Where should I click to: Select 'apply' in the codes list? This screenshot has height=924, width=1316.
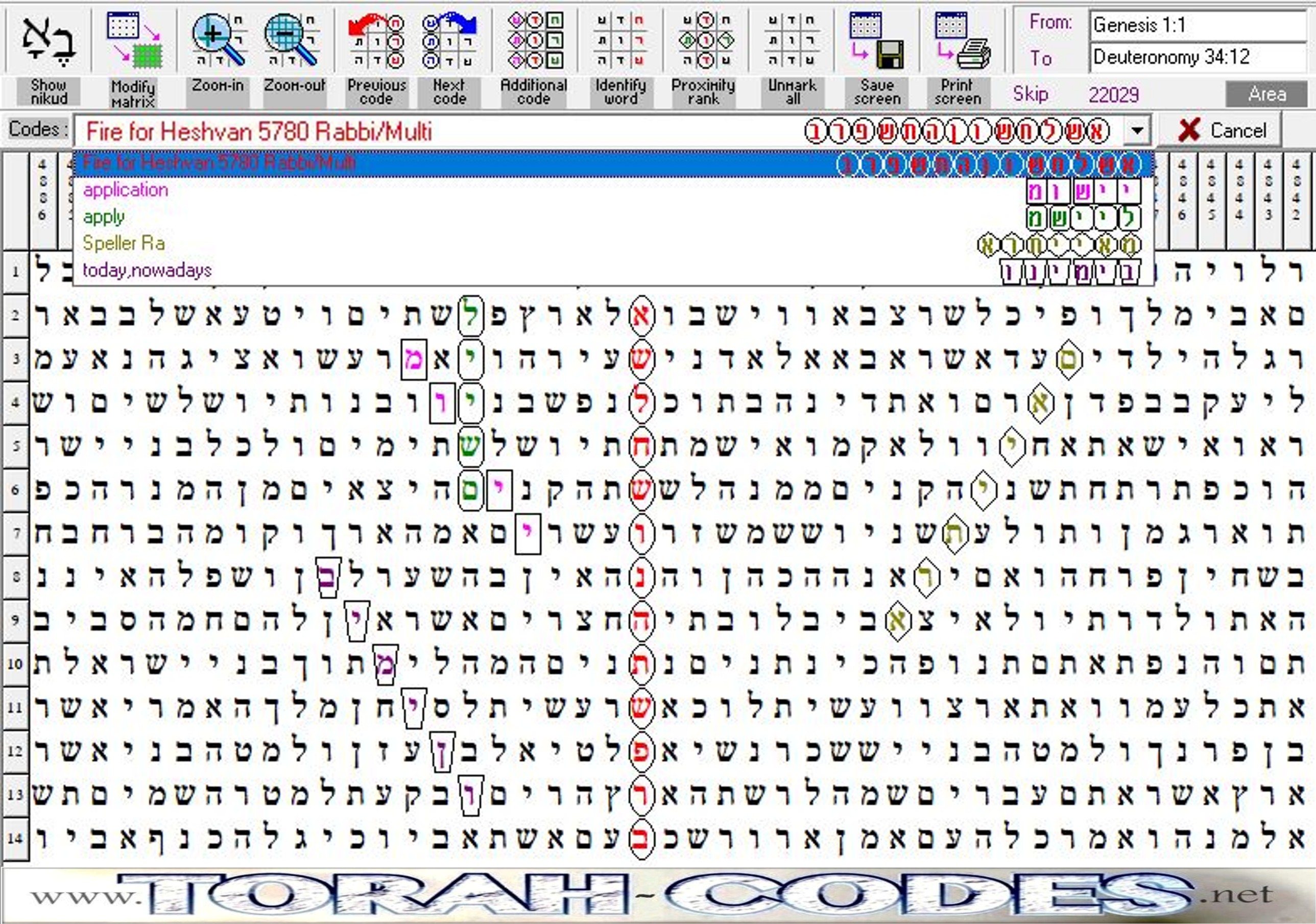pos(104,217)
